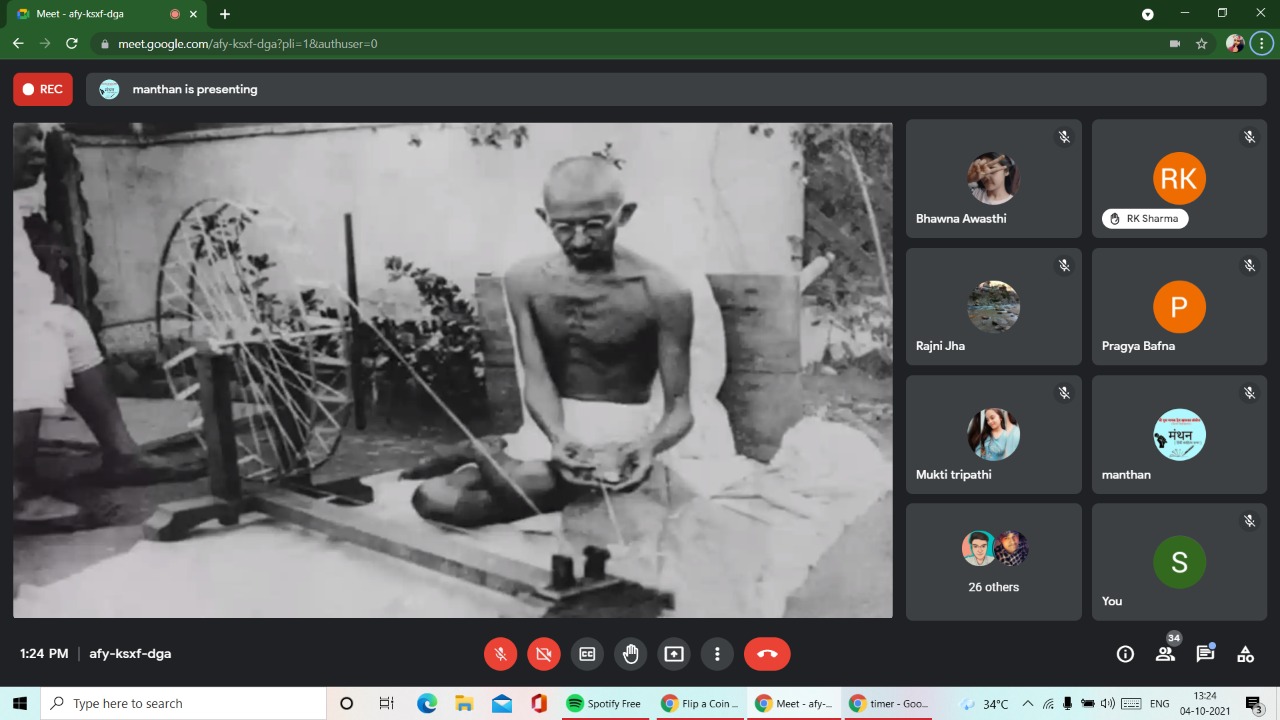Open a new Chrome tab
1280x720 pixels.
pos(225,14)
